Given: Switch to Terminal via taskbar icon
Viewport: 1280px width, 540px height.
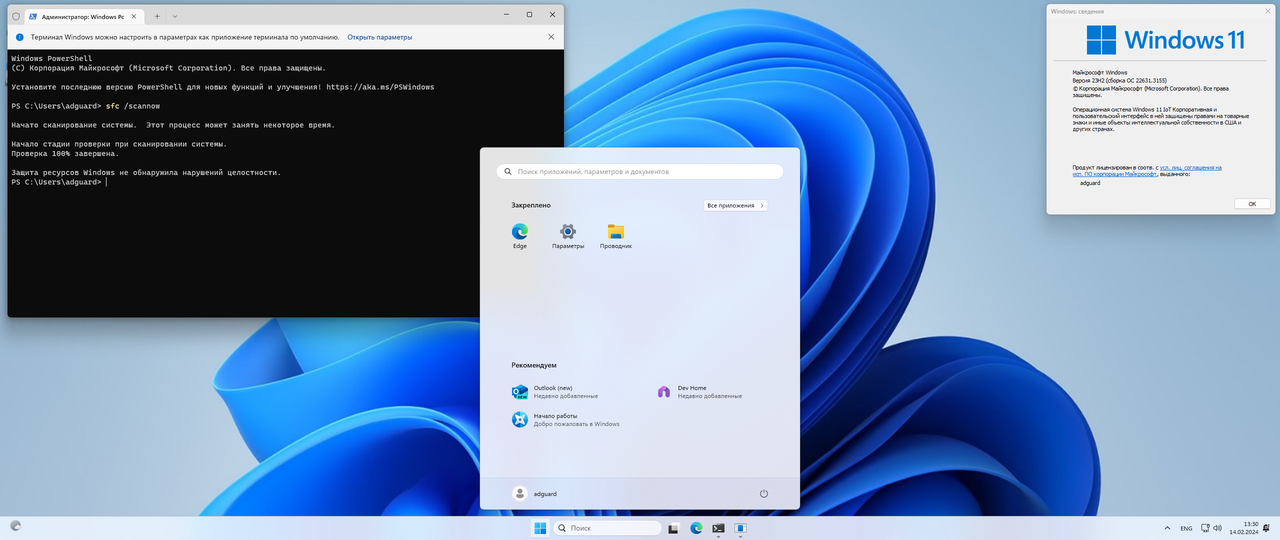Looking at the screenshot, I should coord(718,528).
